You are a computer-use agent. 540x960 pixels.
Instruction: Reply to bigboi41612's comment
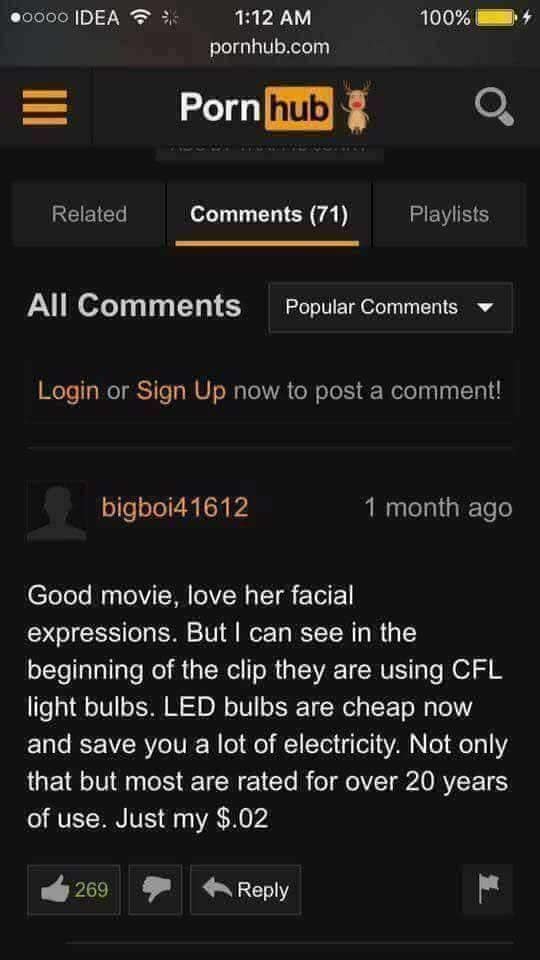(x=246, y=889)
